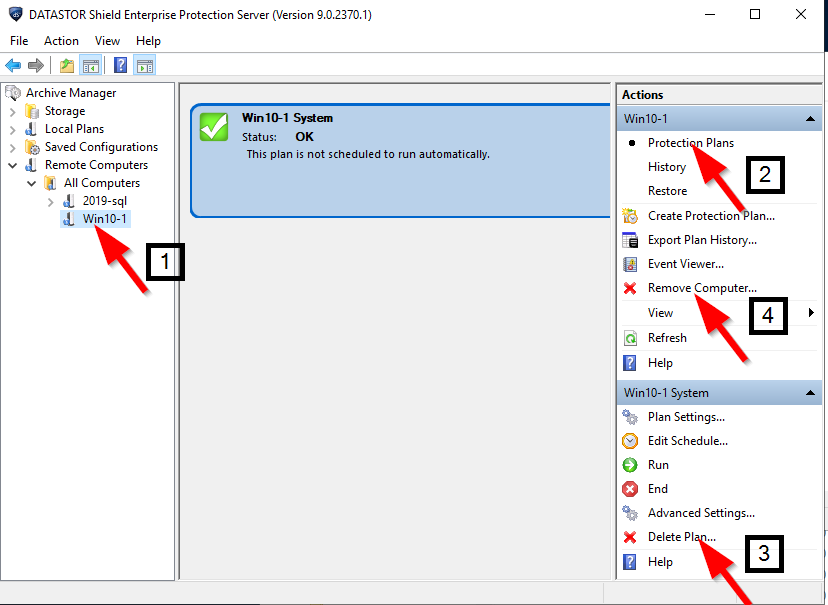Screen dimensions: 828x605
Task: Open Event Viewer... action
Action: (686, 264)
